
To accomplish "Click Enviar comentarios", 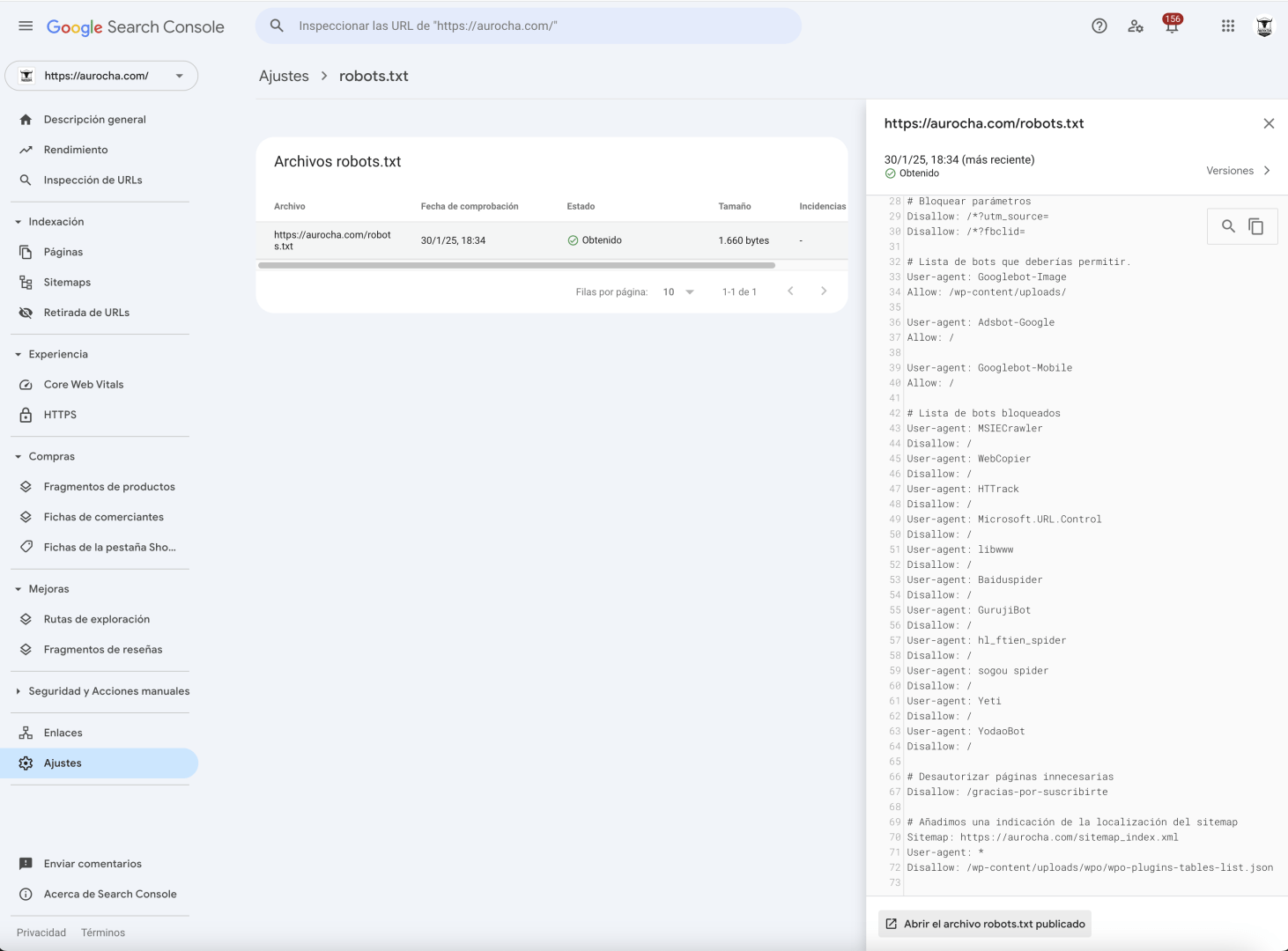I will click(x=93, y=864).
